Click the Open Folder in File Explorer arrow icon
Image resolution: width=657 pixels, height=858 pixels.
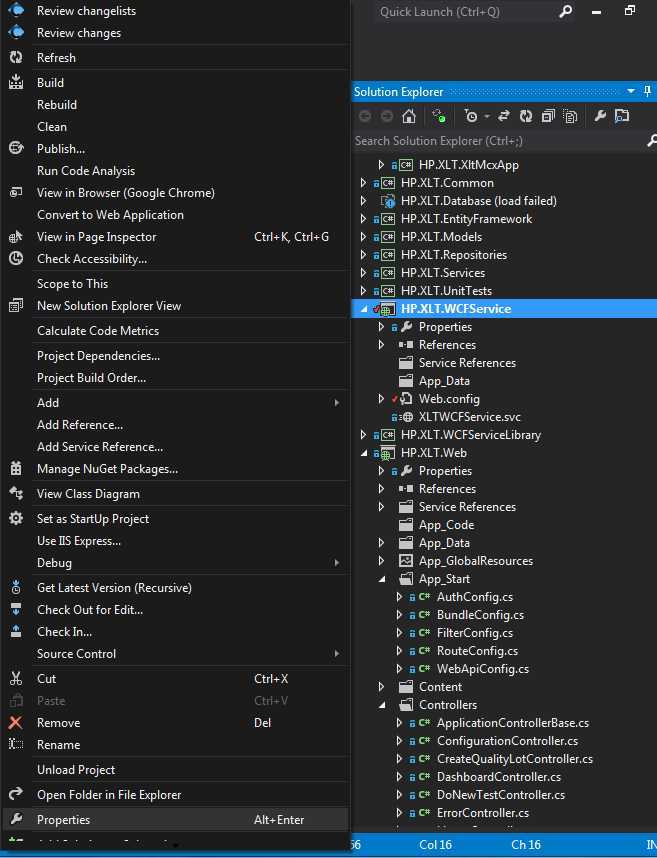pos(16,794)
